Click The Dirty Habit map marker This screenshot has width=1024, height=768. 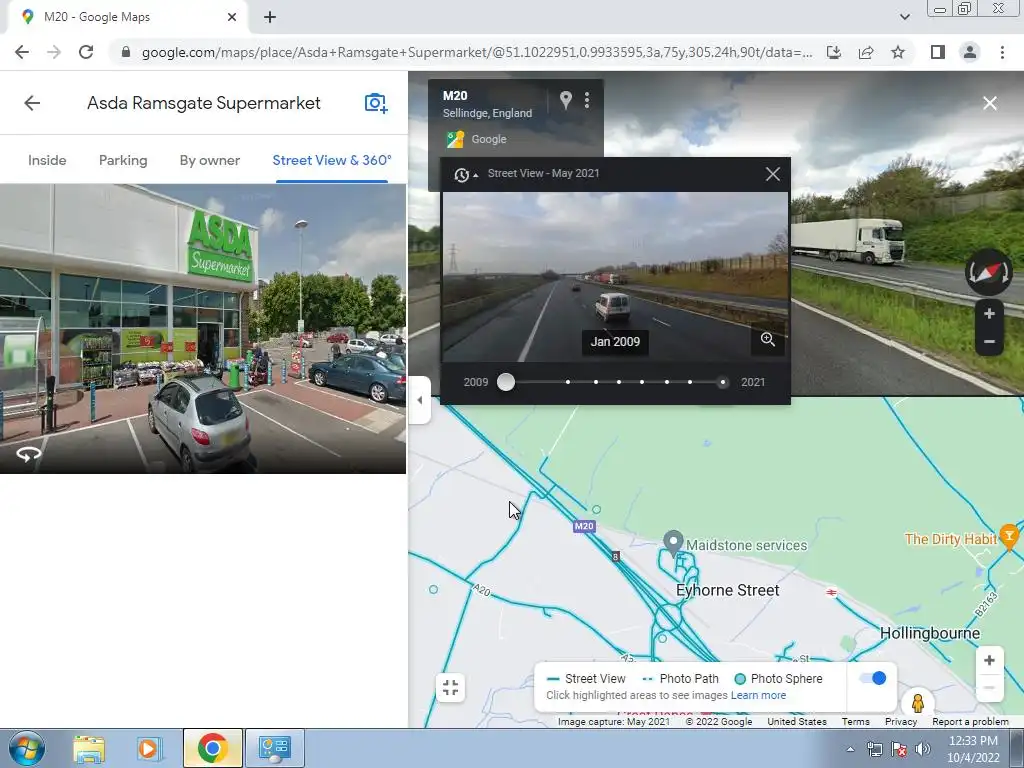click(1009, 536)
